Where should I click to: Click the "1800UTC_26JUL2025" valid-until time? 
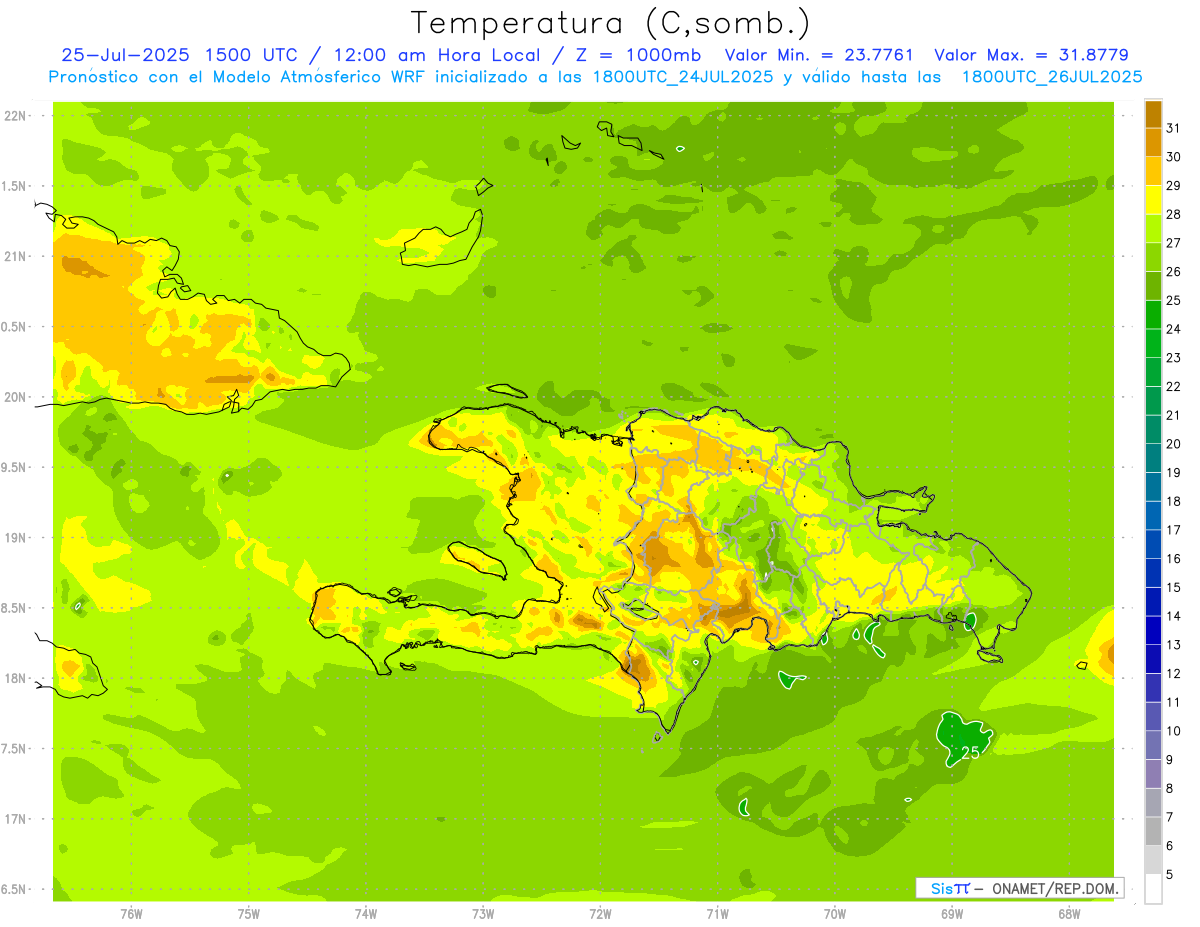click(x=1051, y=77)
